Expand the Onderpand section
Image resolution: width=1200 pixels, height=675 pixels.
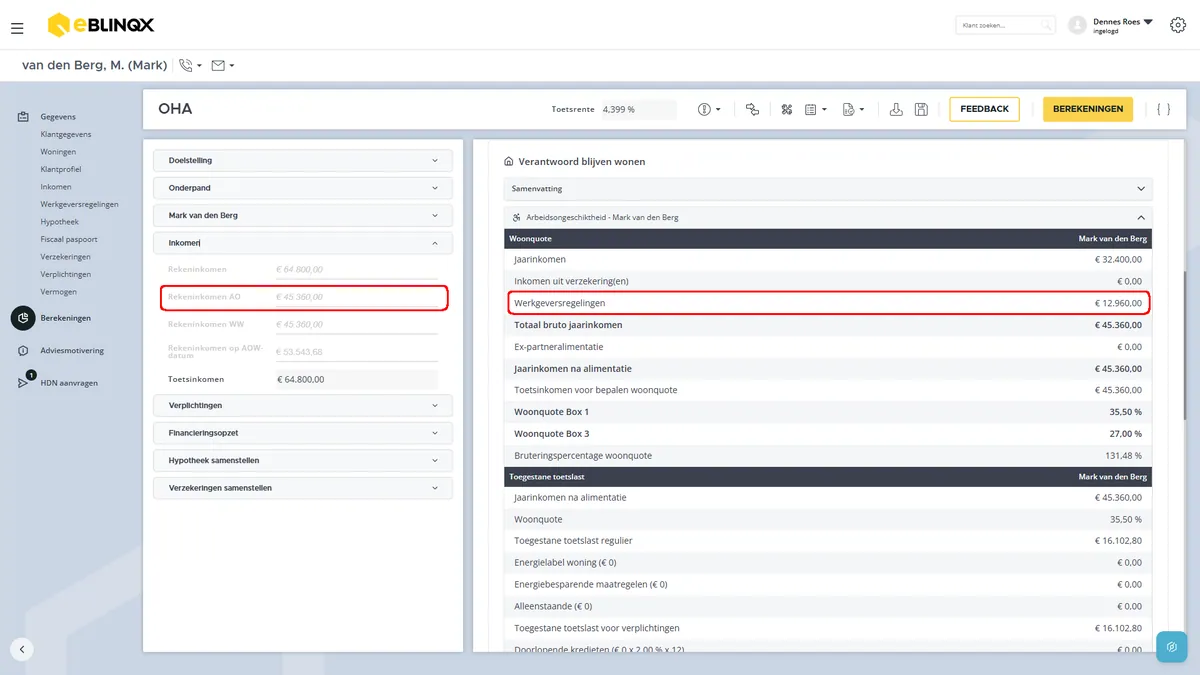303,188
